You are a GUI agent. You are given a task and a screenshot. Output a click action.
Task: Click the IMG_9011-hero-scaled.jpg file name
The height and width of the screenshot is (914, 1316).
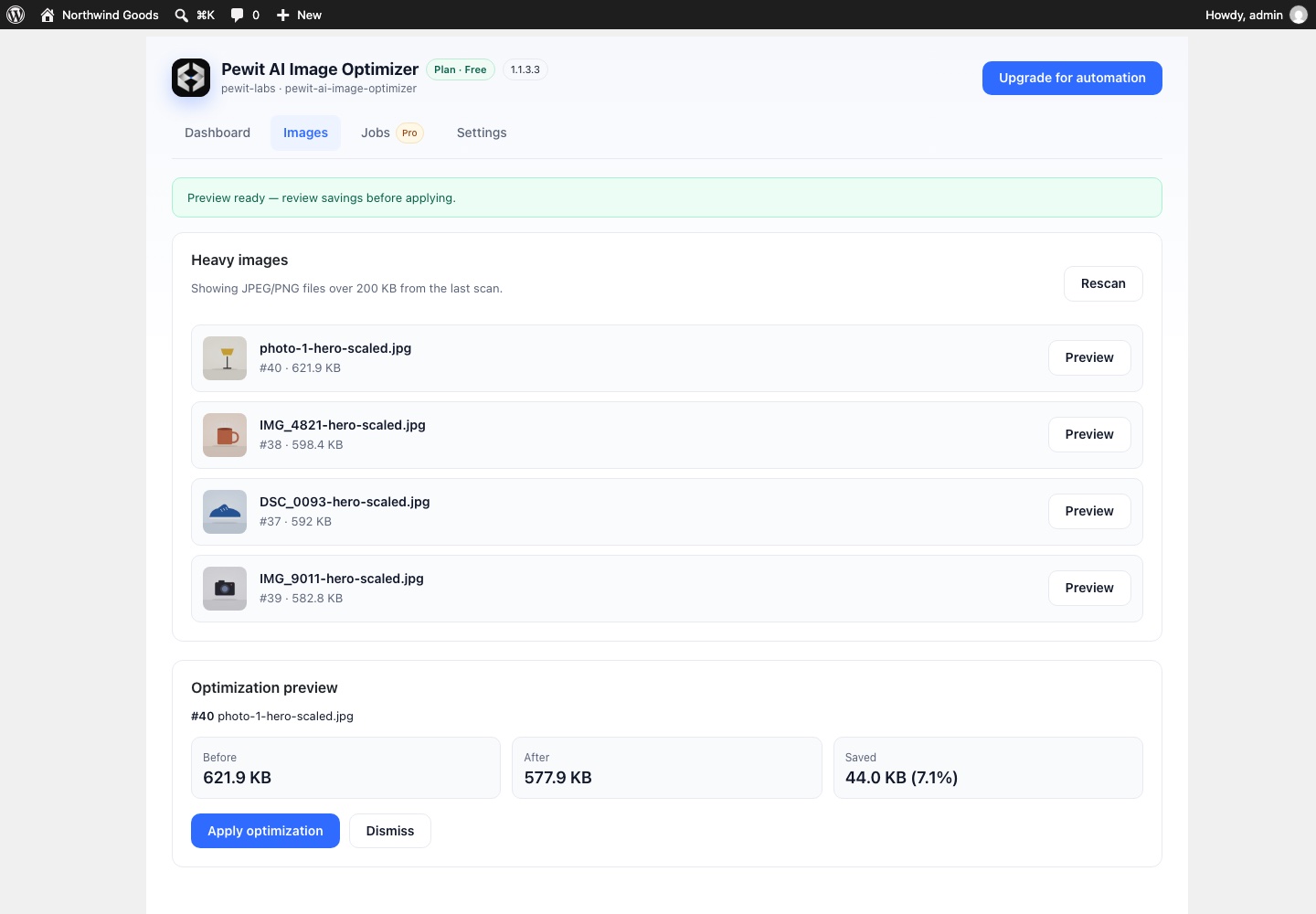point(342,579)
